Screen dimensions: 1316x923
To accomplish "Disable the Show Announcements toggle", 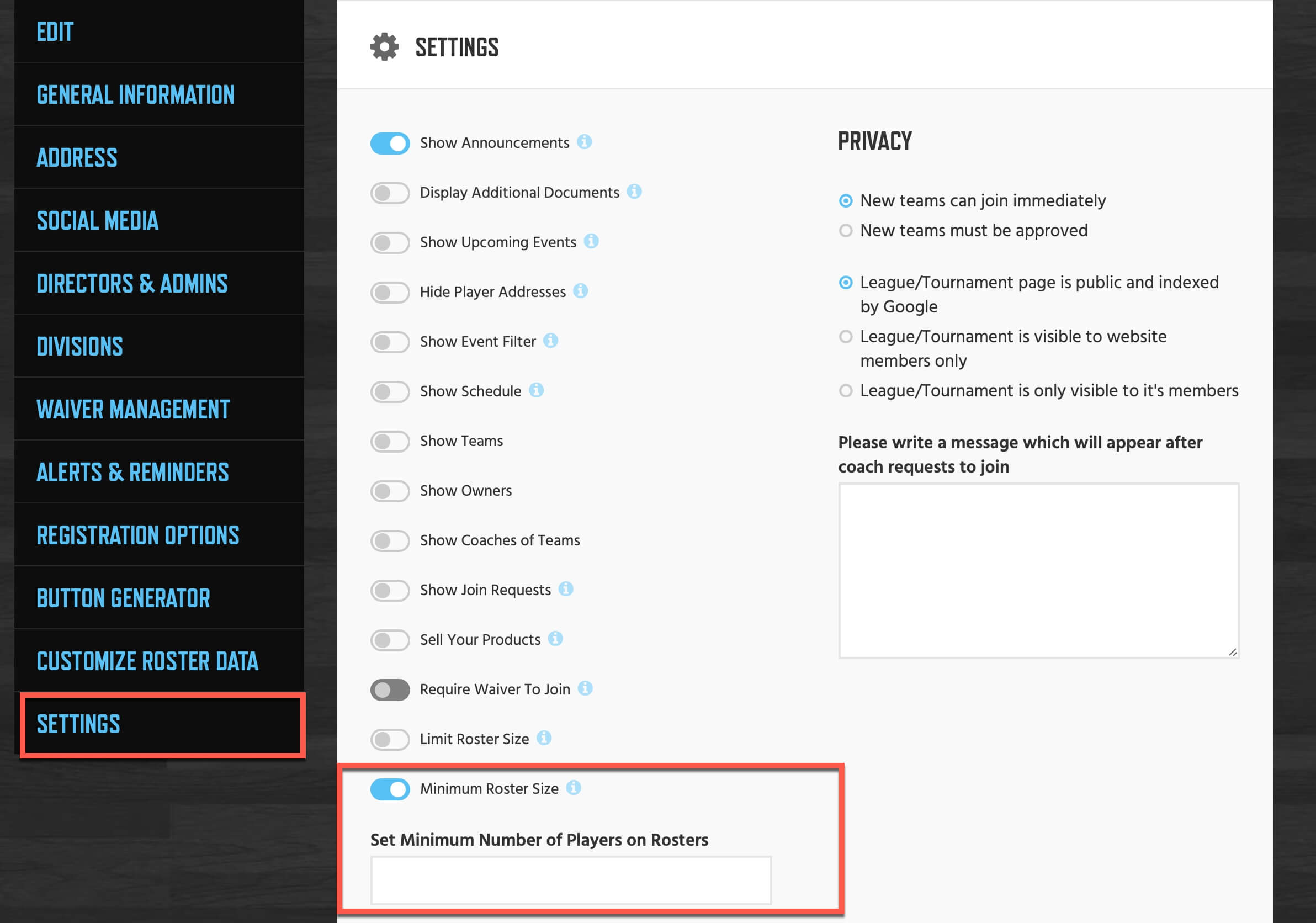I will [x=390, y=144].
